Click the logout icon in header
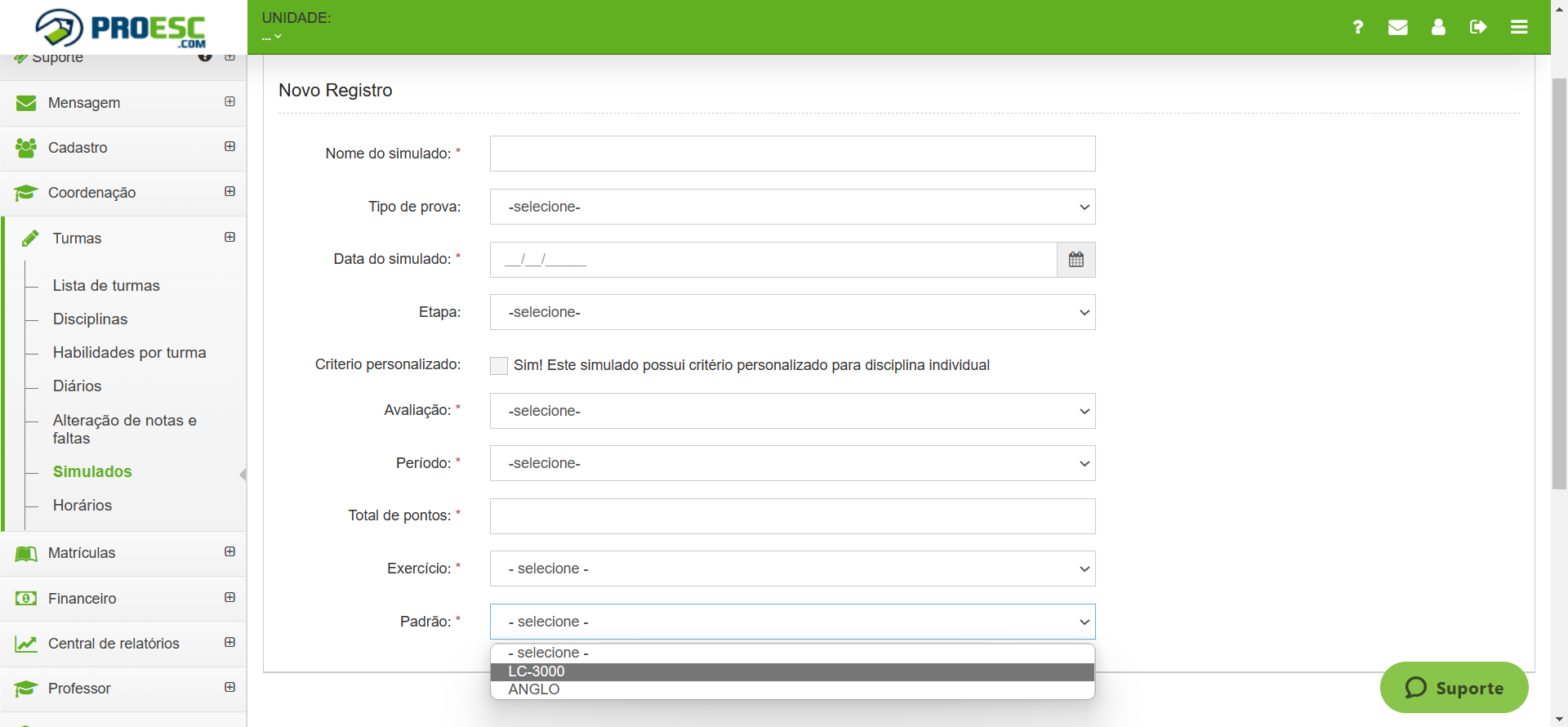This screenshot has height=727, width=1568. pos(1478,27)
